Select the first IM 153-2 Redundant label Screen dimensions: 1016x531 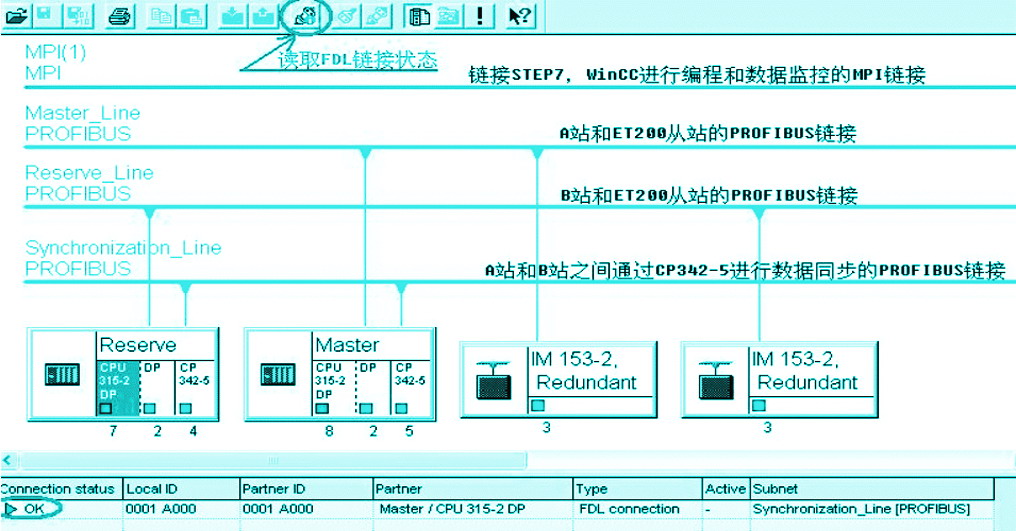point(583,370)
